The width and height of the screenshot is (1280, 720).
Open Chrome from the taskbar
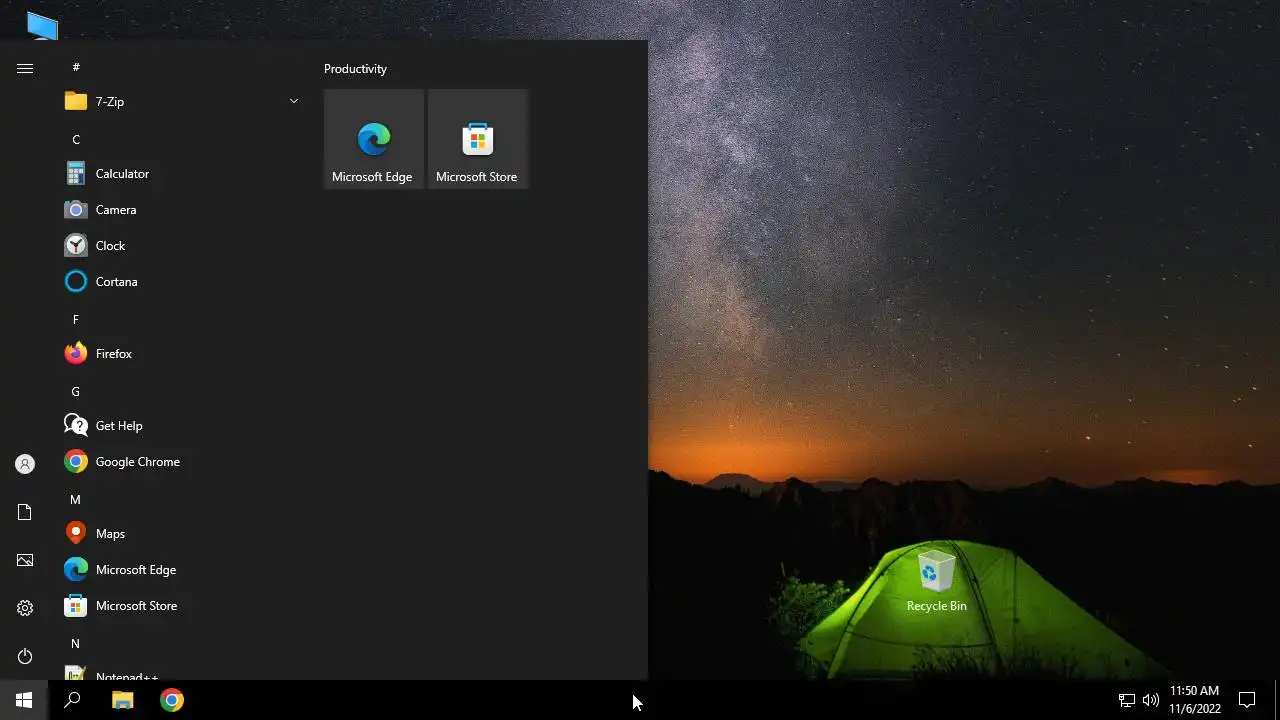point(172,700)
